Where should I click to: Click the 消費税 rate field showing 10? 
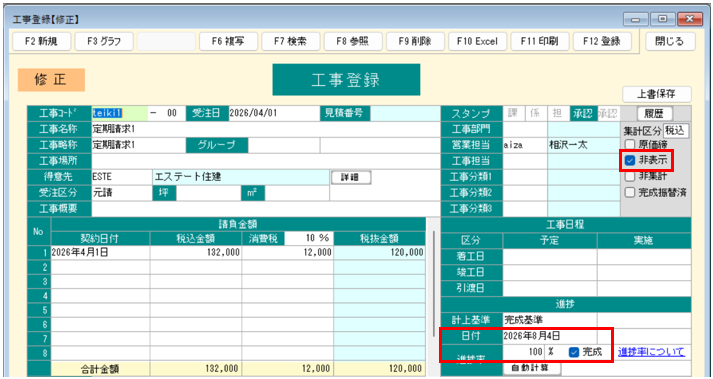(309, 238)
